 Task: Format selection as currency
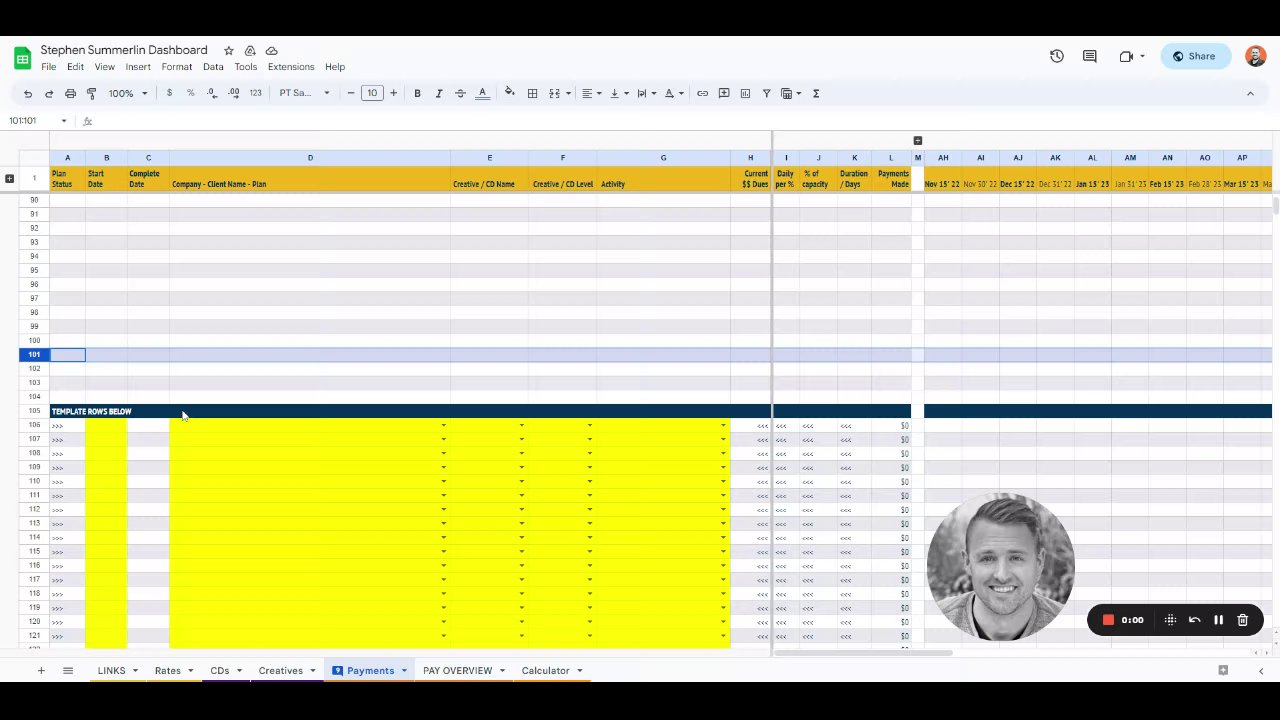click(169, 93)
